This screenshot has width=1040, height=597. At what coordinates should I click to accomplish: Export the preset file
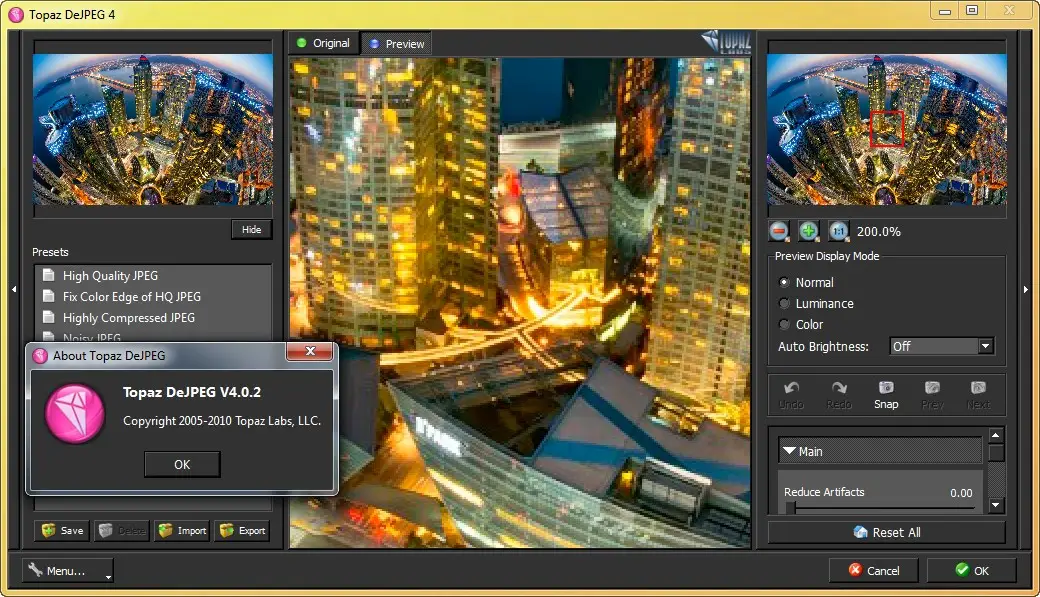(x=242, y=531)
